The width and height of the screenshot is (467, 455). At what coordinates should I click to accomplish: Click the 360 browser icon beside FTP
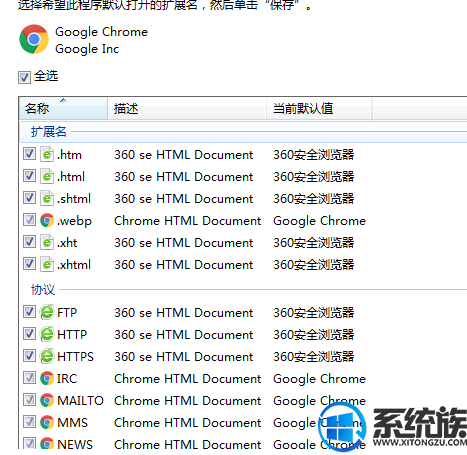coord(47,312)
